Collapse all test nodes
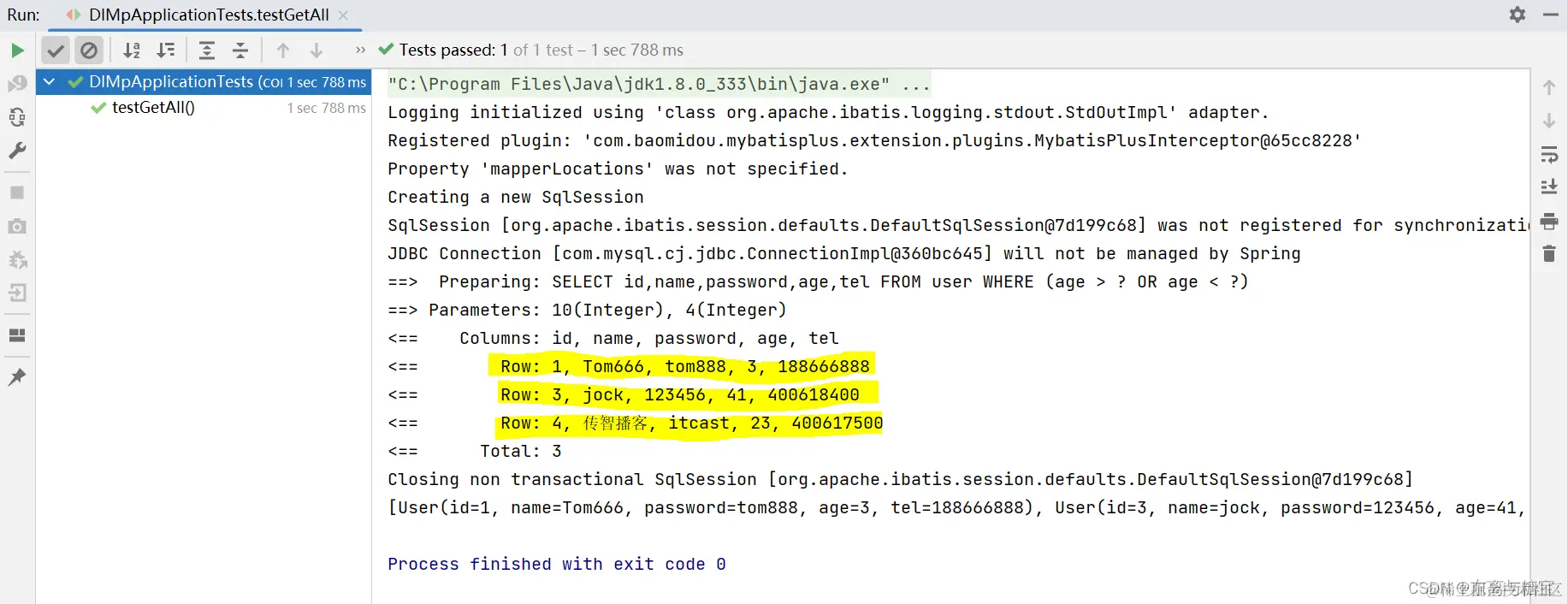Viewport: 1568px width, 604px height. (240, 50)
